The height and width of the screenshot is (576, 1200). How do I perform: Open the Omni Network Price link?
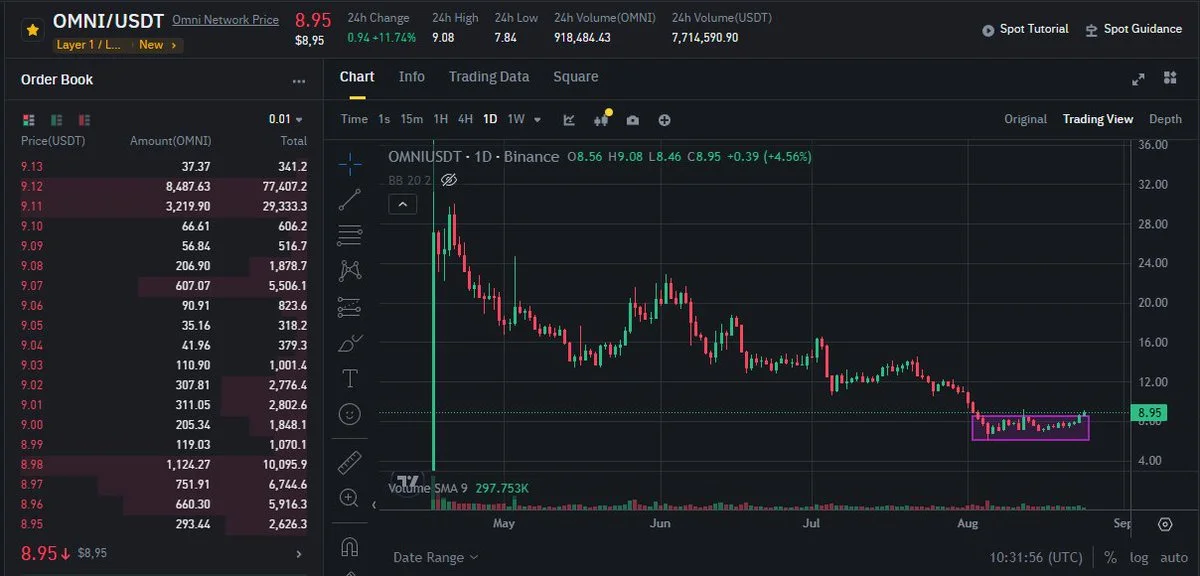click(x=225, y=20)
